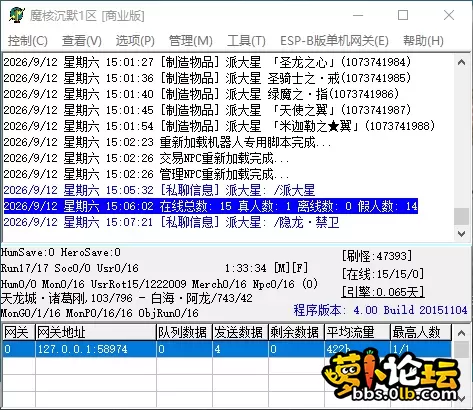473x410 pixels.
Task: Click the log scrollbar down arrow
Action: pyautogui.click(x=462, y=234)
